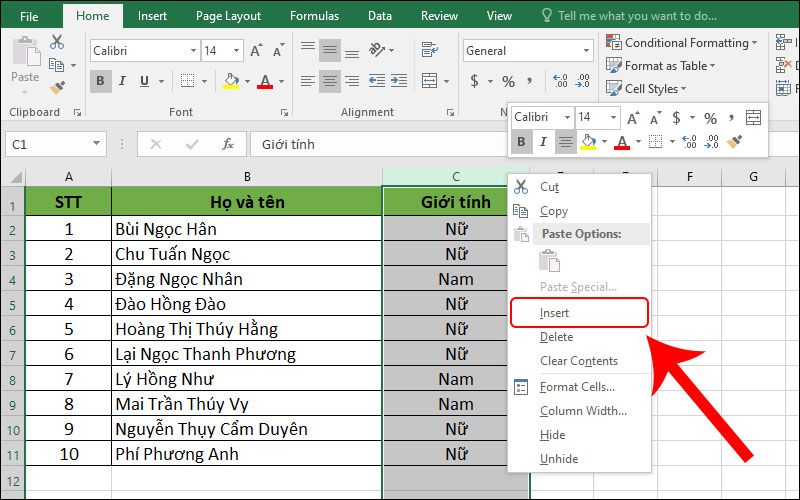Viewport: 800px width, 500px height.
Task: Apply Accounting dollar format in ribbon
Action: (x=474, y=81)
